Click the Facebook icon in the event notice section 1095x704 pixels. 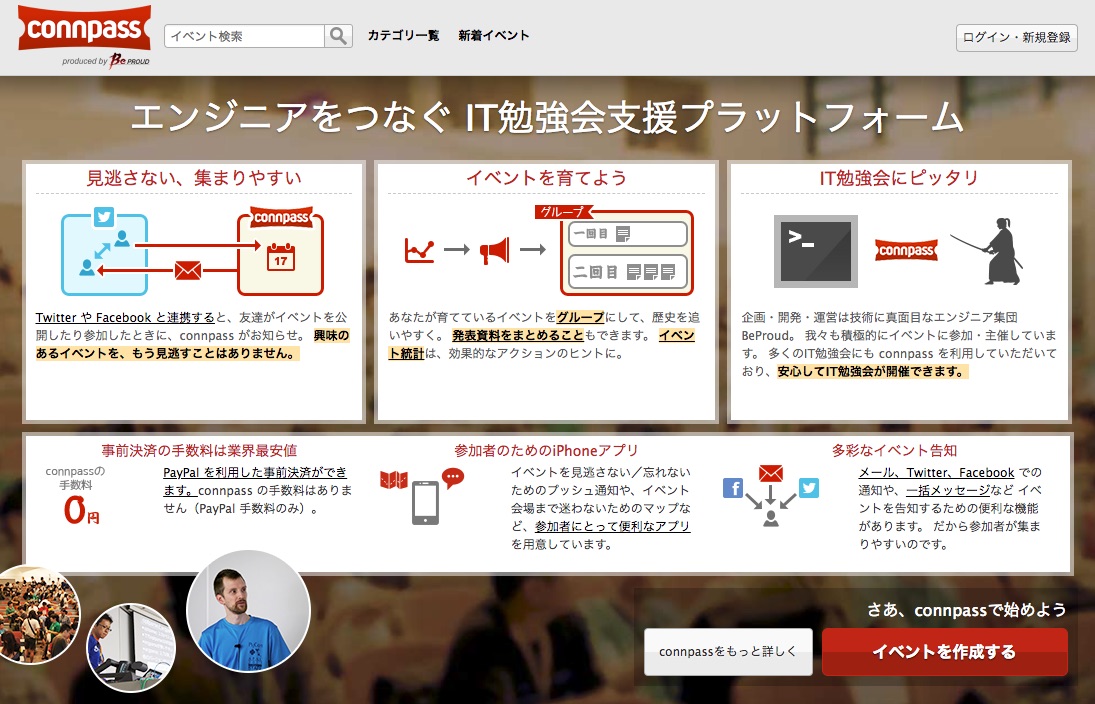tap(733, 487)
